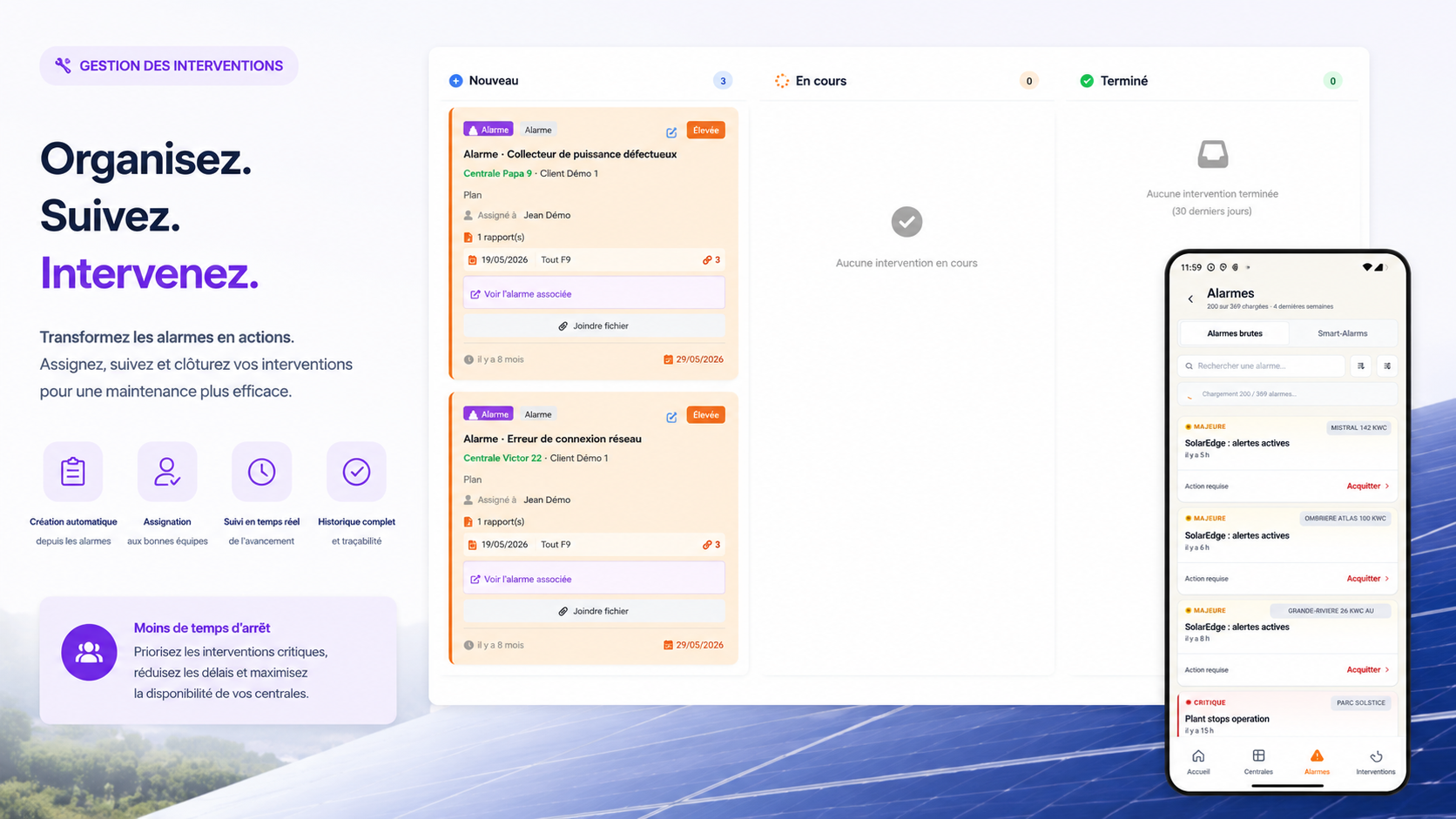
Task: Click the blue plus icon next to Nouveau
Action: pos(455,81)
